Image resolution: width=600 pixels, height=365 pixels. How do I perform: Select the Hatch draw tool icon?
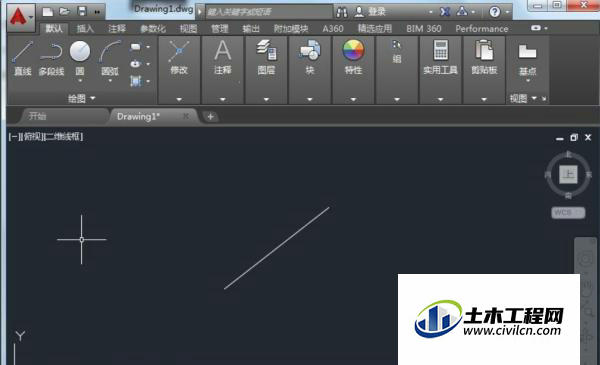135,81
